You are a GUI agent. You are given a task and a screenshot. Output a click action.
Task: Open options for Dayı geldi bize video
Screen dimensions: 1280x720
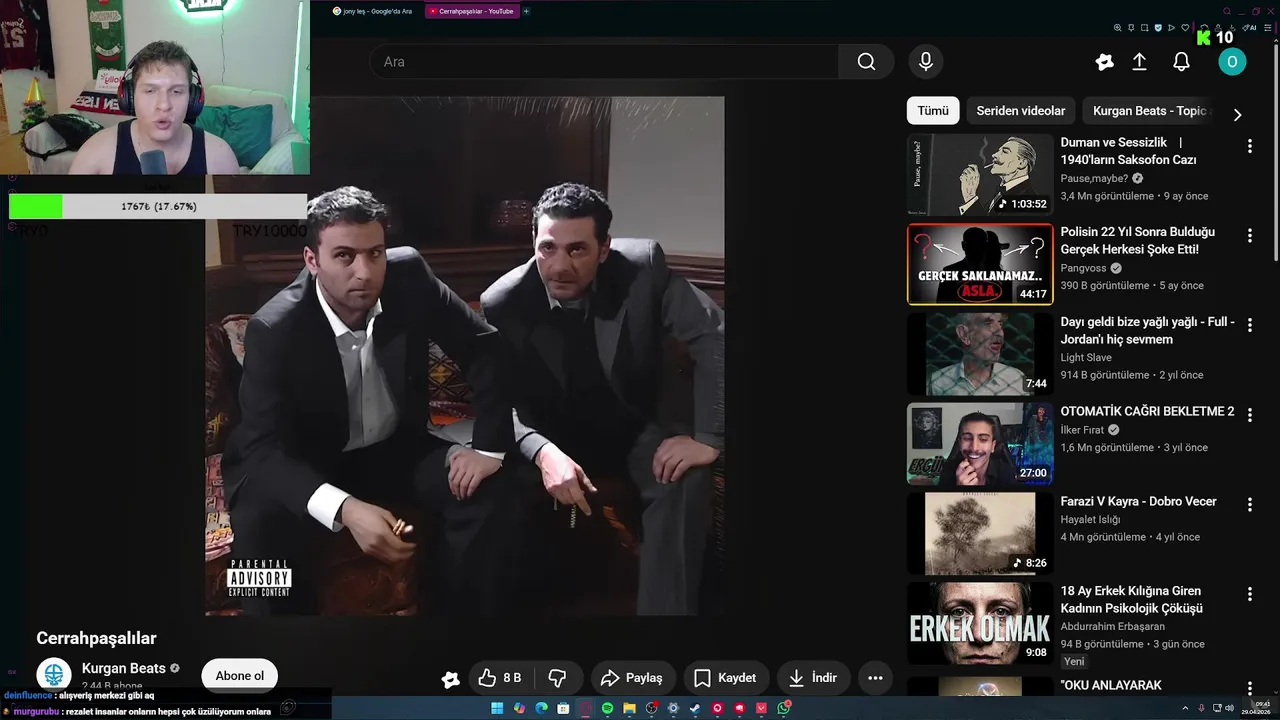click(1249, 325)
